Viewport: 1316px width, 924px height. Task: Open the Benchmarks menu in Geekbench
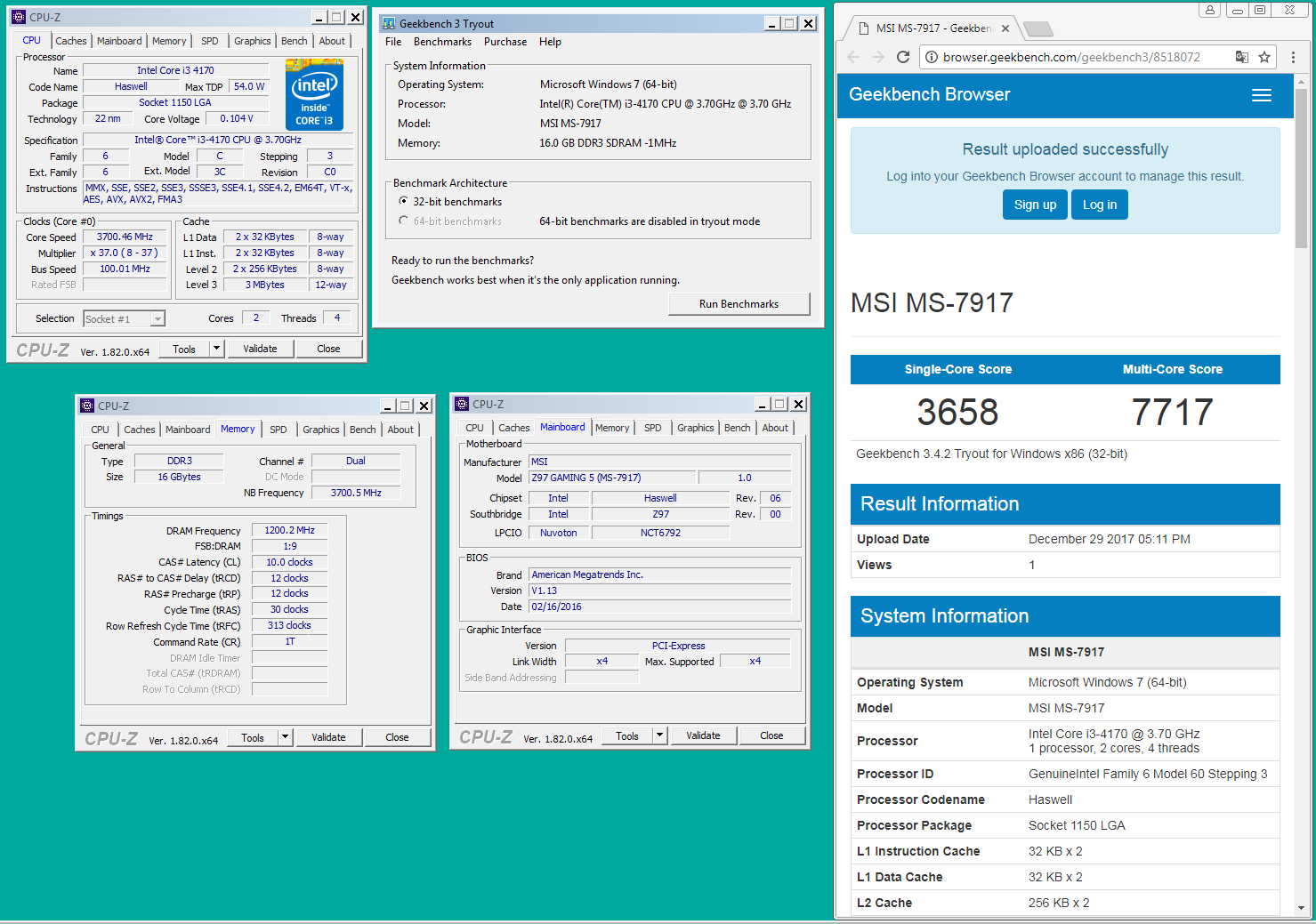[442, 42]
